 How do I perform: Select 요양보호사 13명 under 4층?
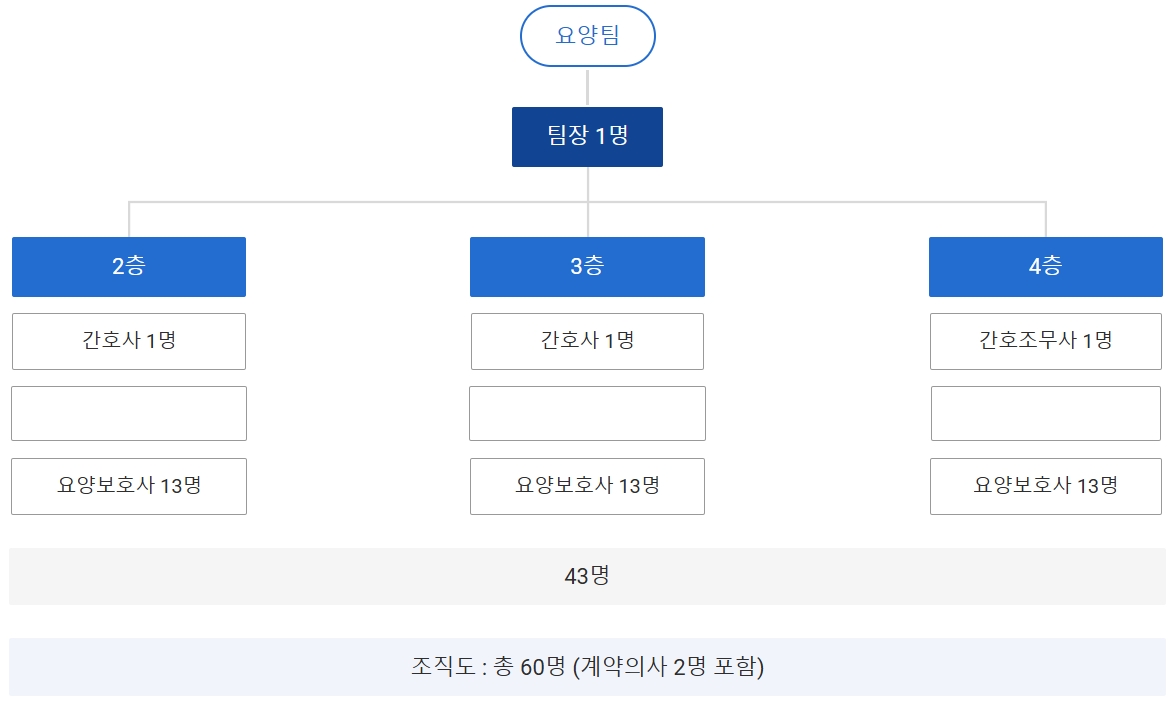point(1045,486)
